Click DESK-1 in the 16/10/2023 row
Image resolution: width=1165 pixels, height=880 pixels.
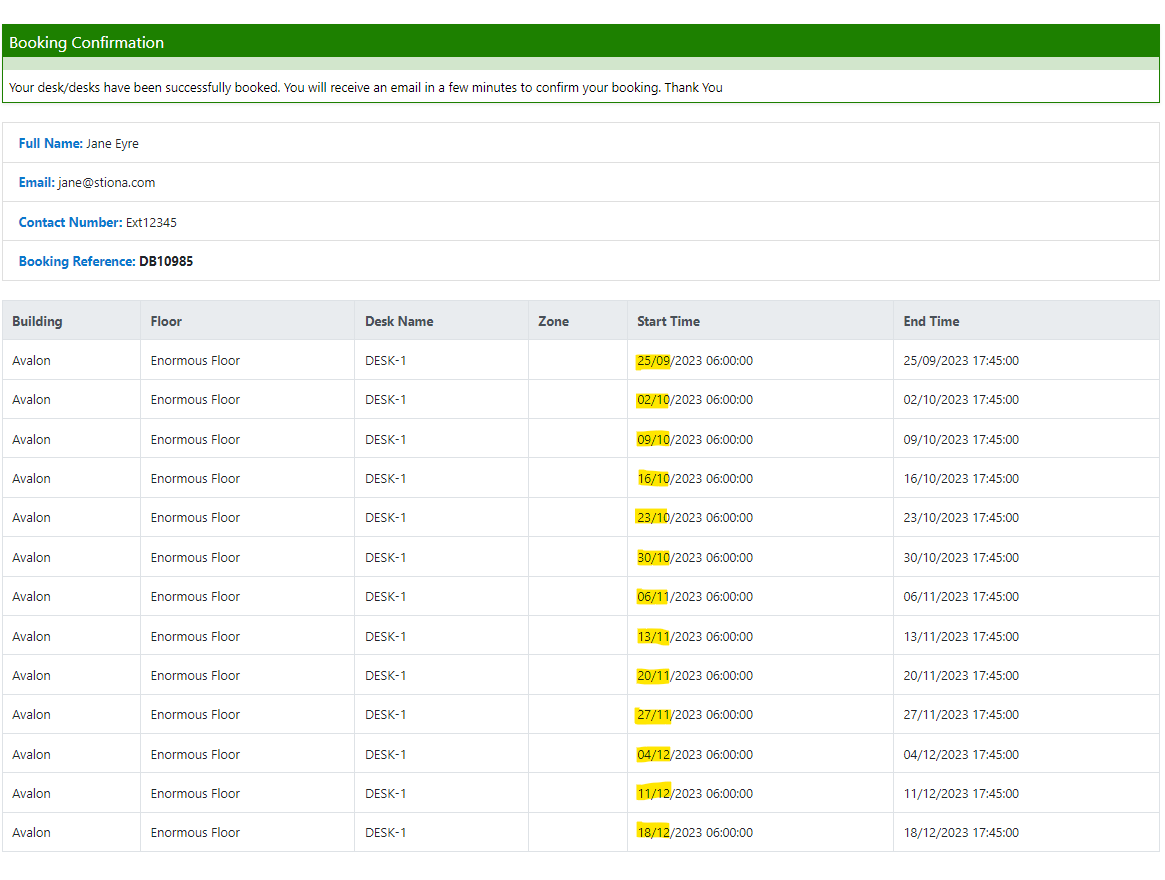(x=386, y=479)
